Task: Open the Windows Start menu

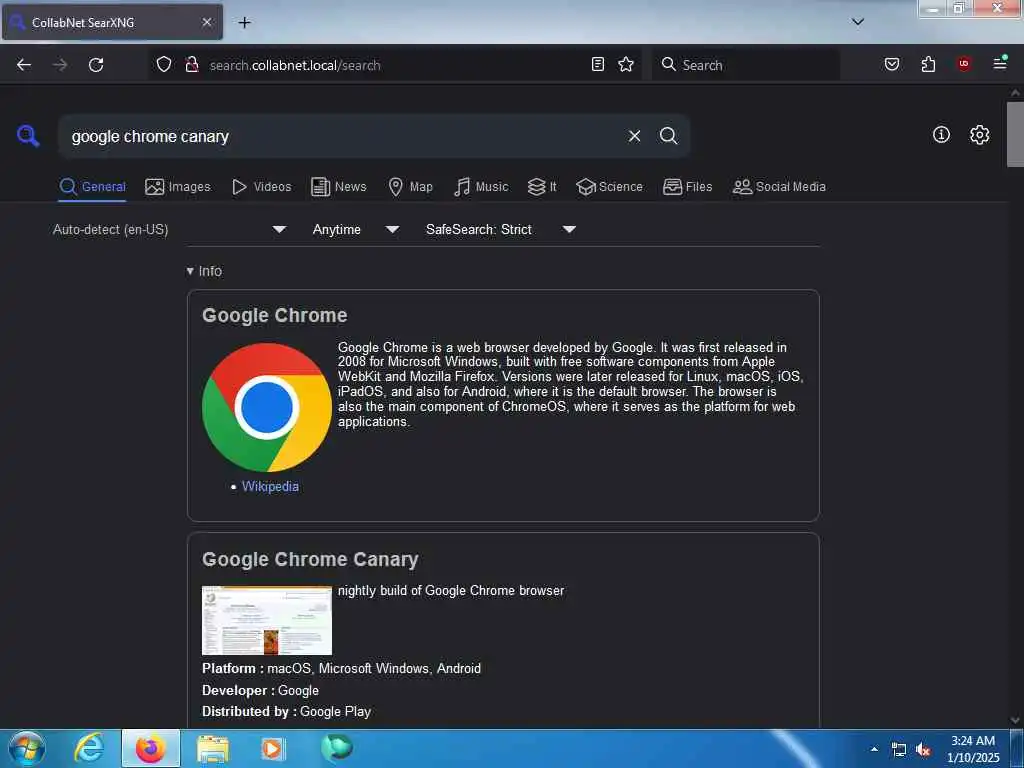Action: tap(27, 748)
